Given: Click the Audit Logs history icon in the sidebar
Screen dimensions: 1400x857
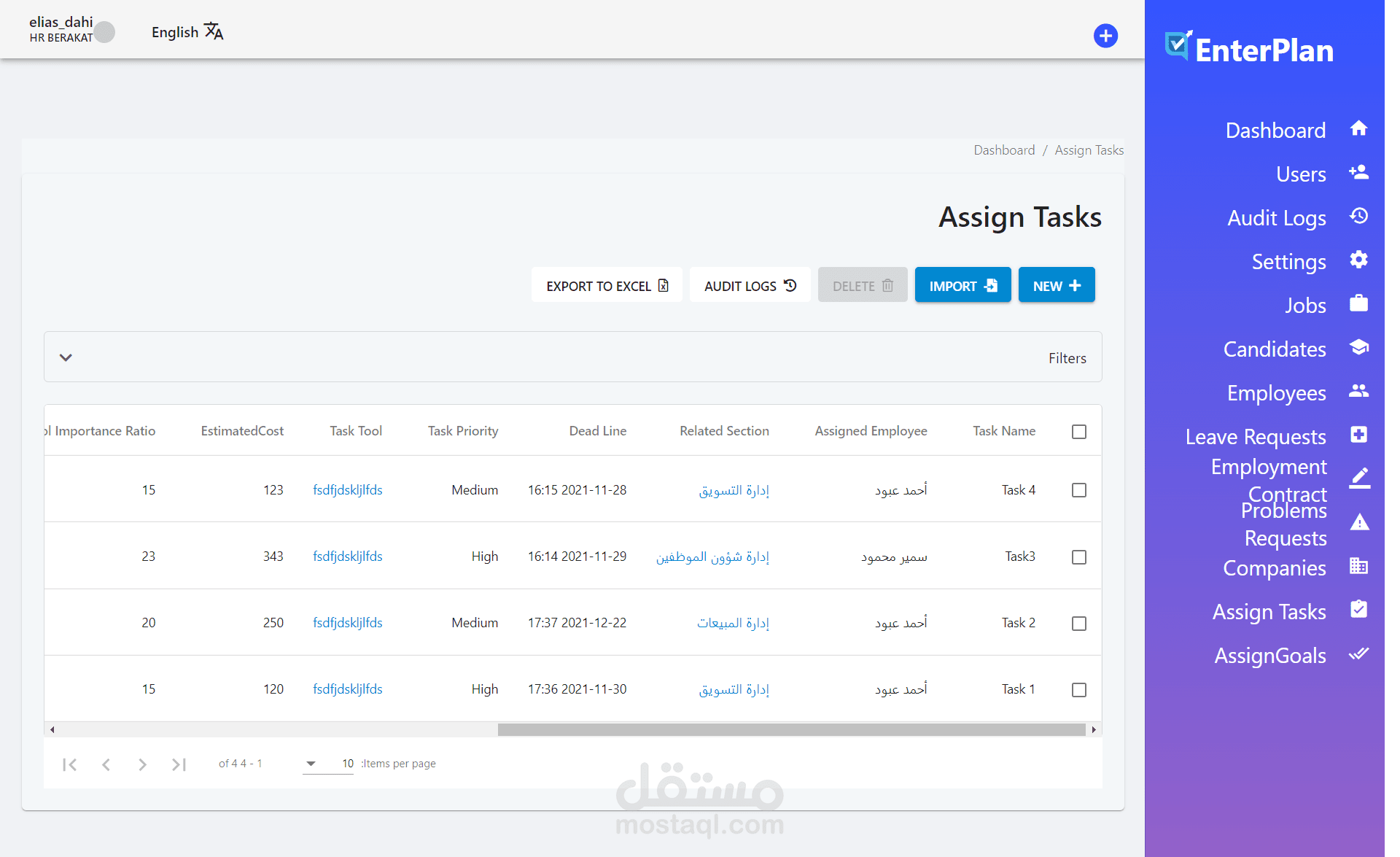Looking at the screenshot, I should 1358,217.
